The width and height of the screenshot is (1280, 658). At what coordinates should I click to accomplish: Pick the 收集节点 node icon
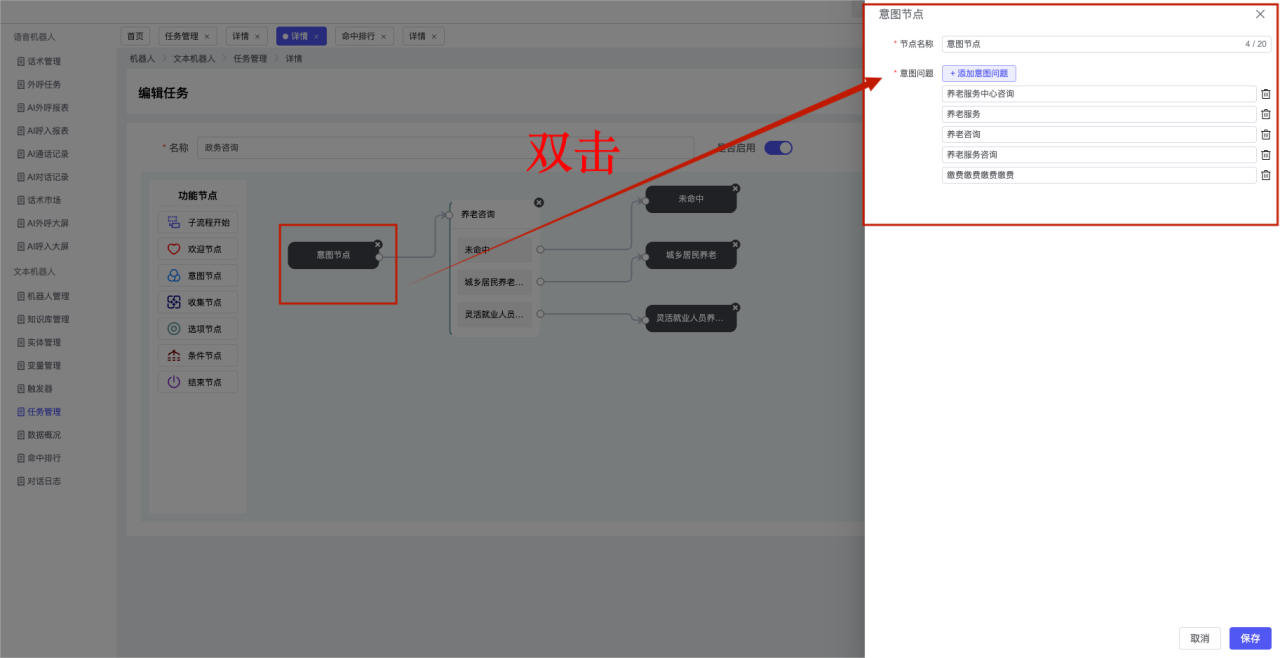[x=174, y=302]
